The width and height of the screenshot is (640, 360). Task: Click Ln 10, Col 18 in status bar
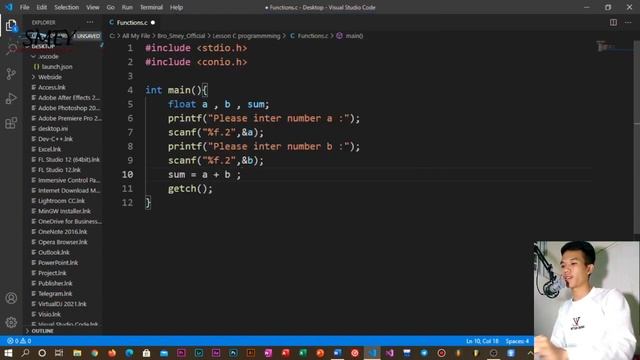pyautogui.click(x=482, y=341)
